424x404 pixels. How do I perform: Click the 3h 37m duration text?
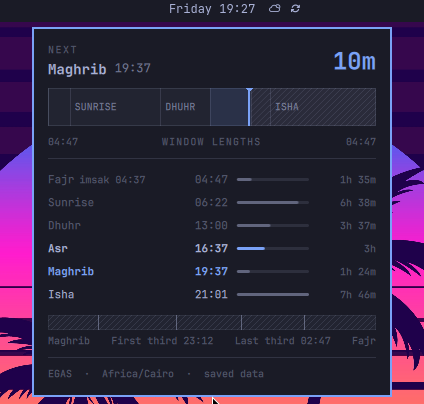pyautogui.click(x=358, y=225)
